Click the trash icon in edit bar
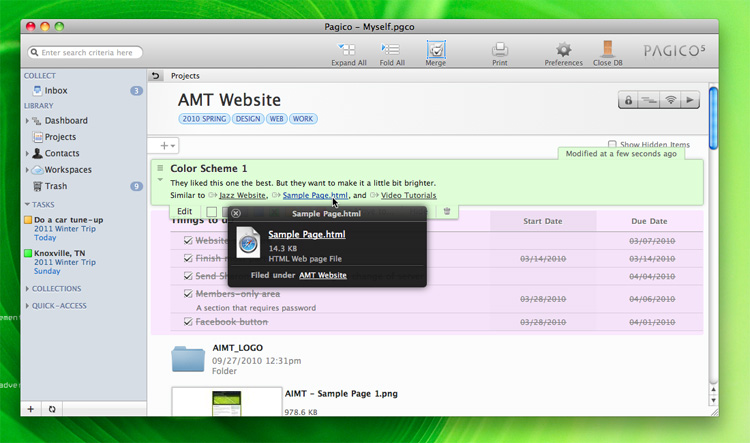The image size is (750, 443). click(x=447, y=211)
